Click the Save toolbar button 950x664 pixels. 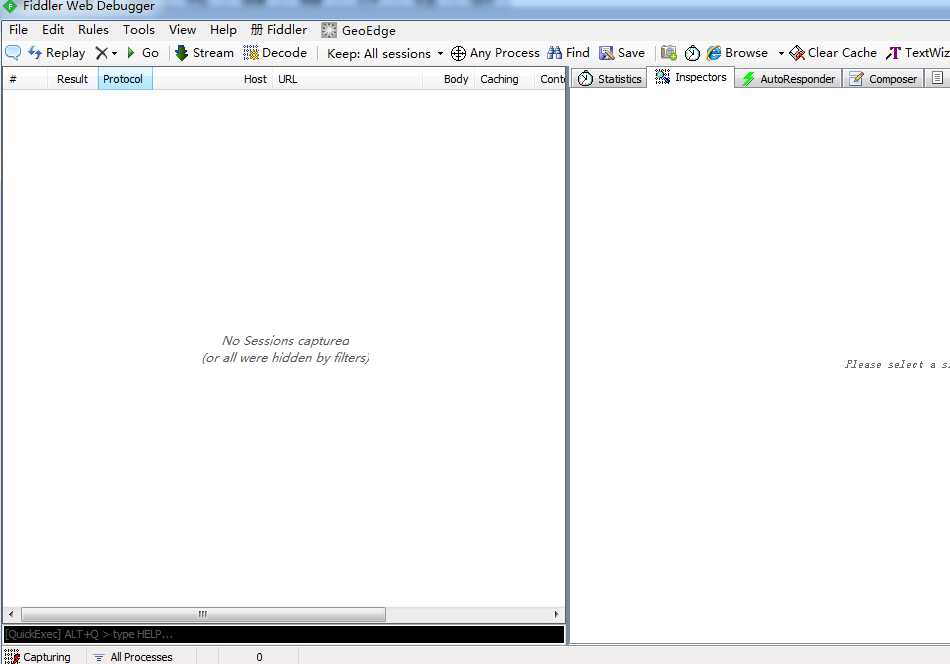[622, 53]
